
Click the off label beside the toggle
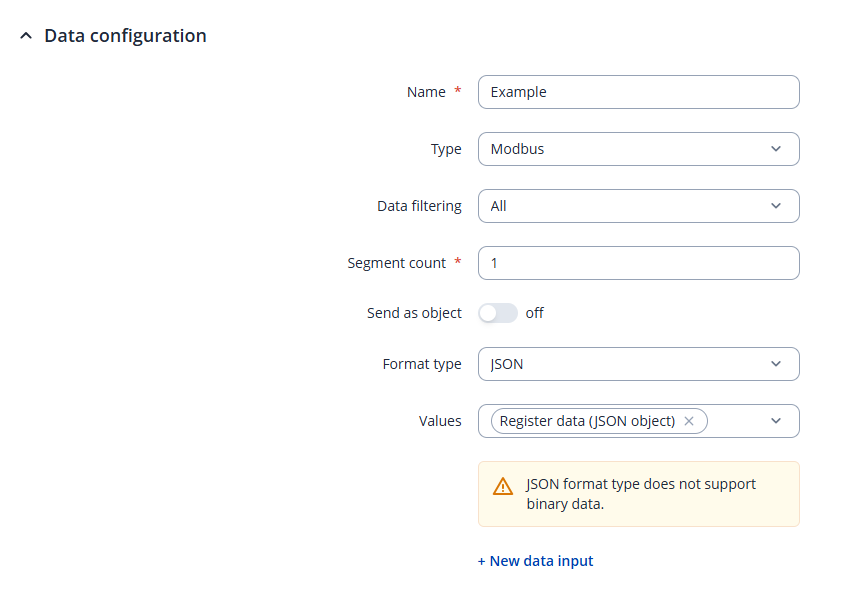[x=535, y=313]
